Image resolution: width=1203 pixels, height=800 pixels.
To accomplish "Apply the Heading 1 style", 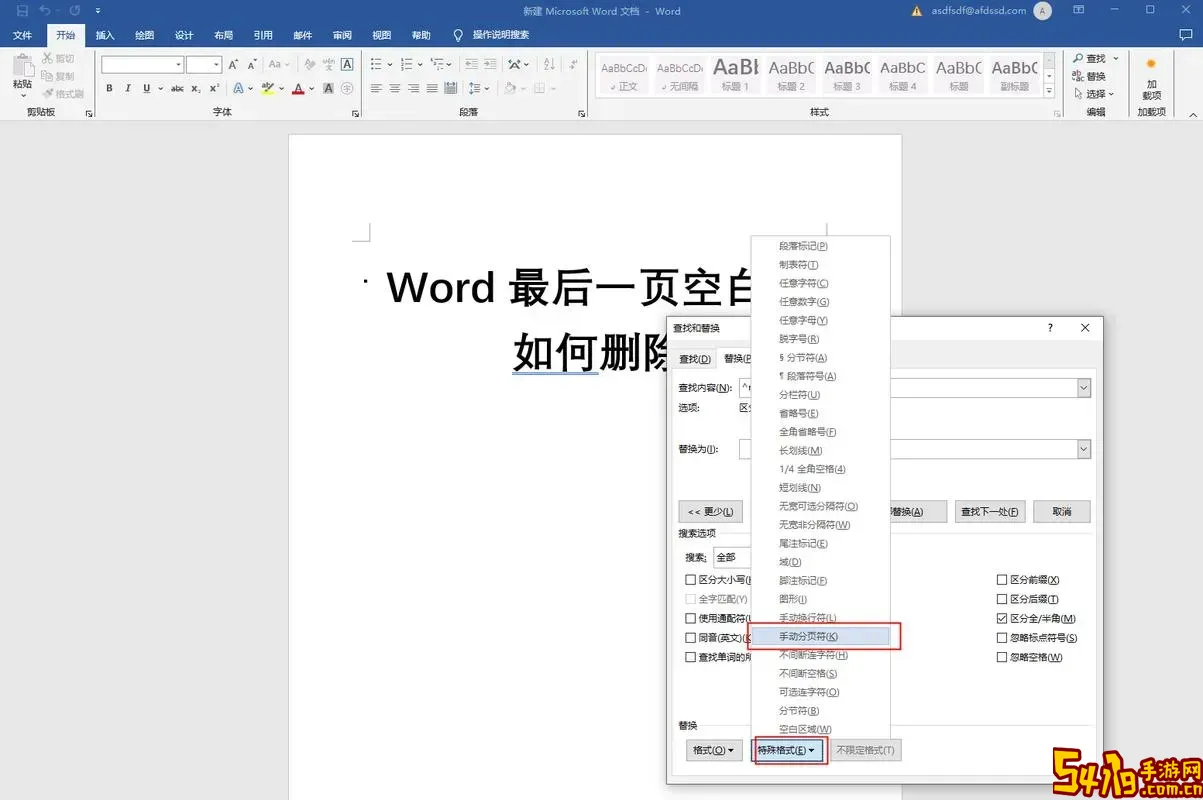I will (x=735, y=75).
